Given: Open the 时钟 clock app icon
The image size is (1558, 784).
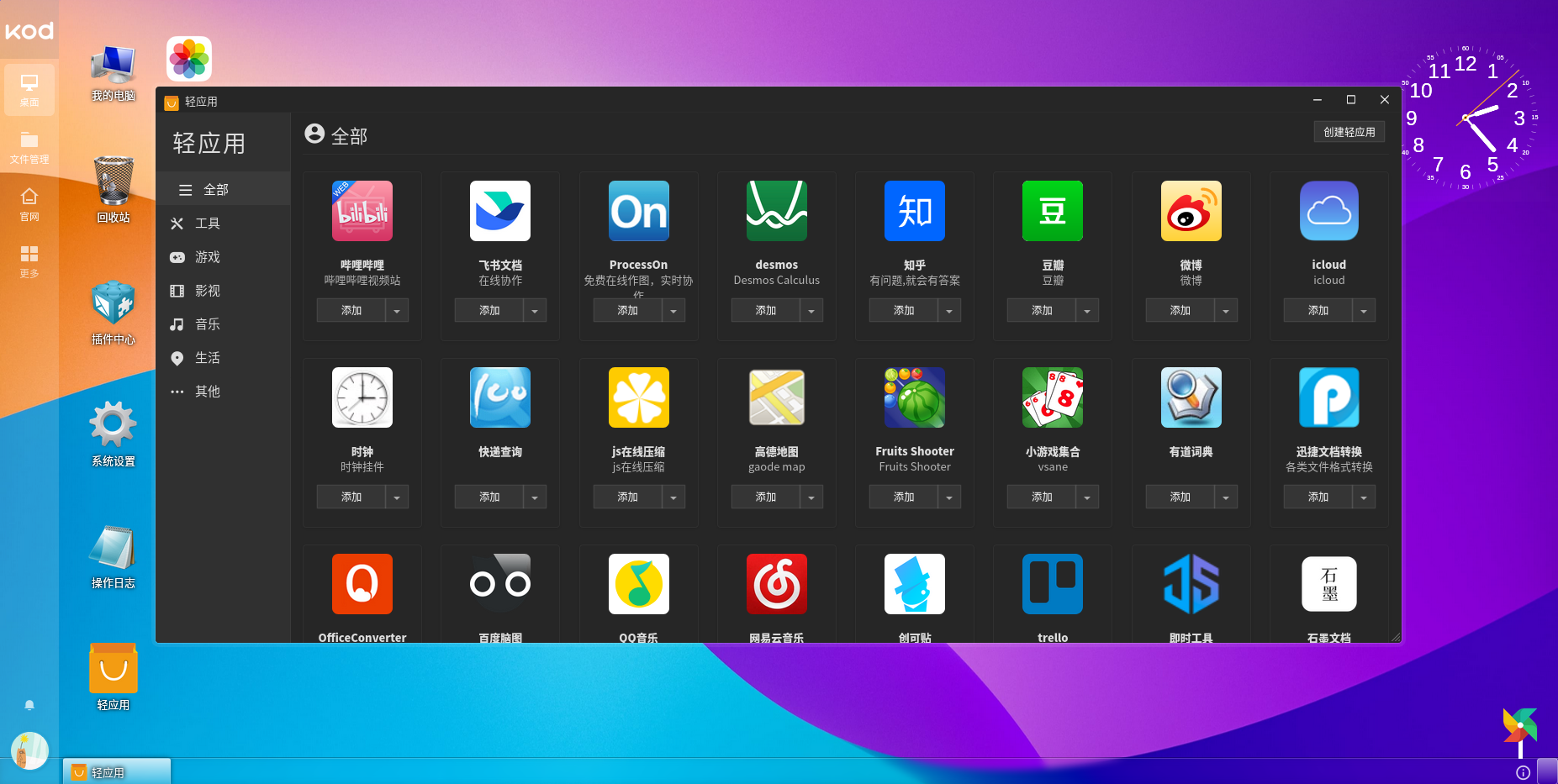Looking at the screenshot, I should (362, 397).
